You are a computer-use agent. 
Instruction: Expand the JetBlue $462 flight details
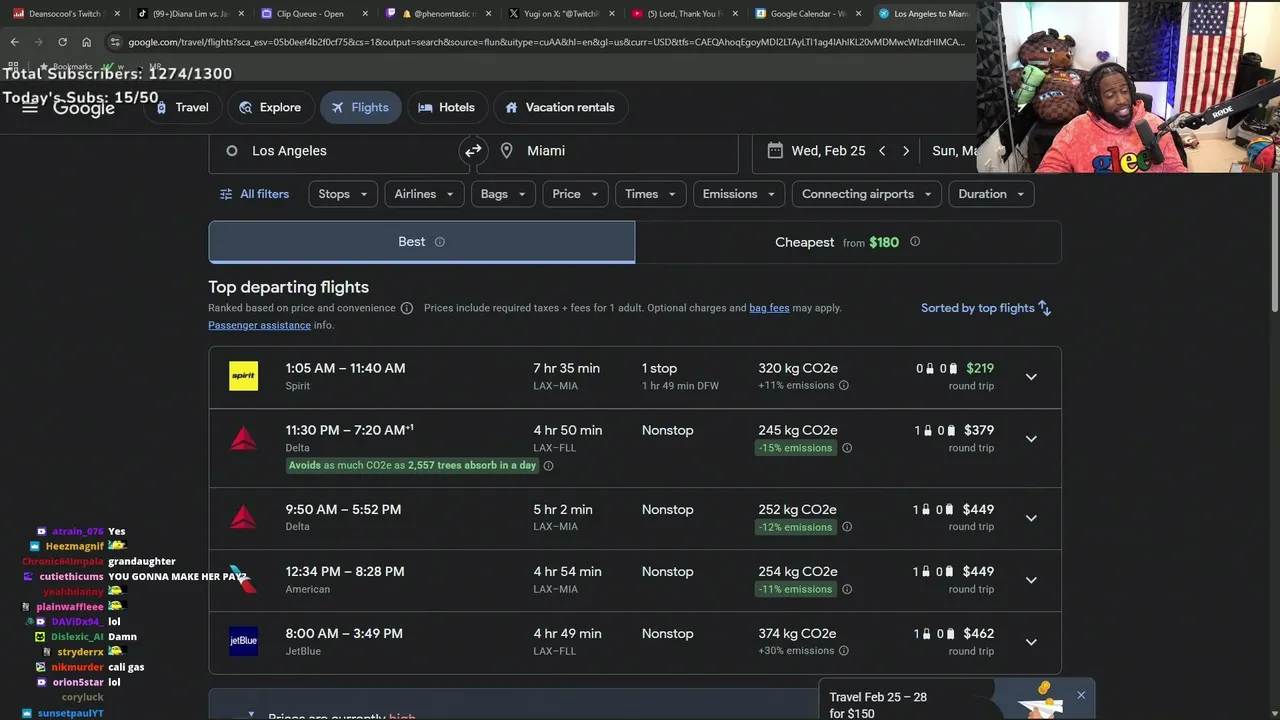1031,642
